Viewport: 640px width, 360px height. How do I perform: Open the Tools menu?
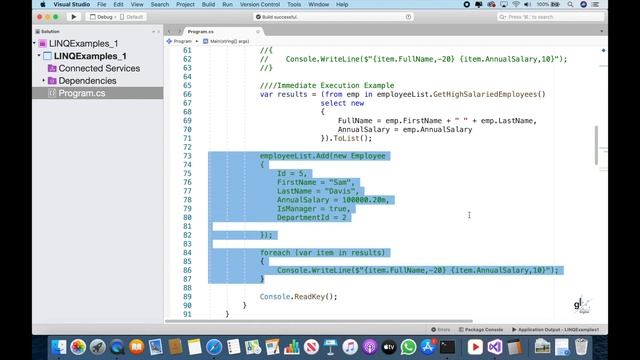pyautogui.click(x=294, y=4)
